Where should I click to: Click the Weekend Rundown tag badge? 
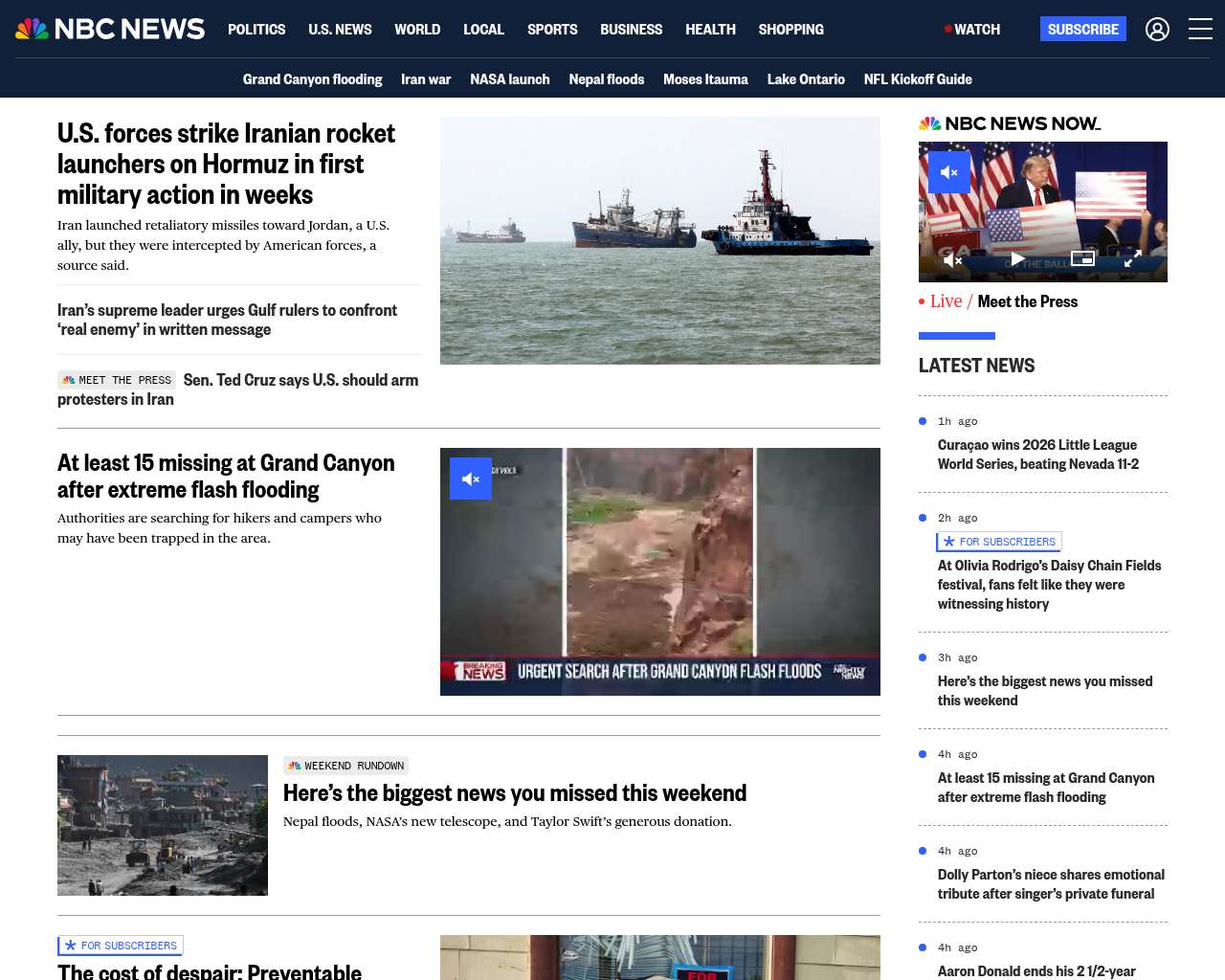click(345, 766)
